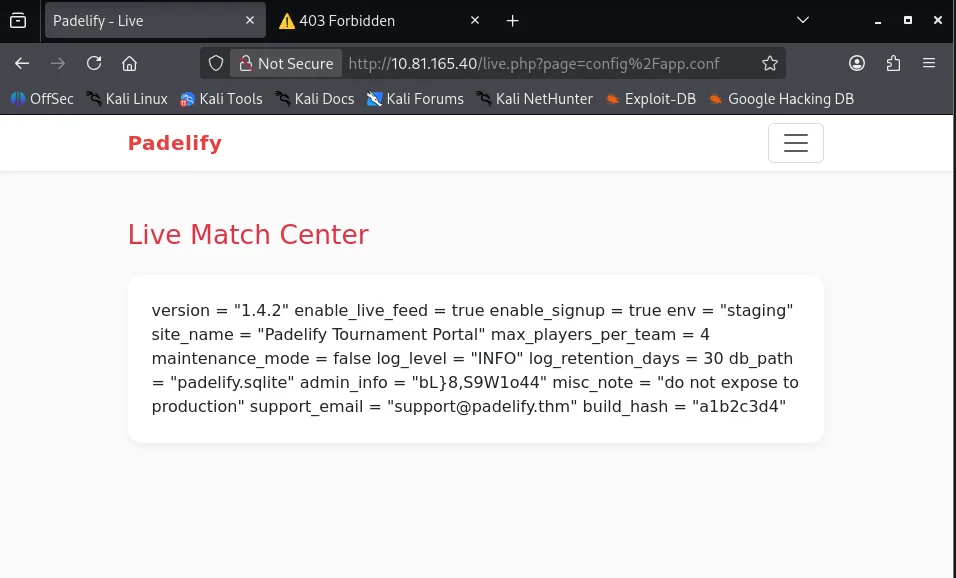Click the tracking protection shield icon
Screen dimensions: 956x578
coord(215,63)
